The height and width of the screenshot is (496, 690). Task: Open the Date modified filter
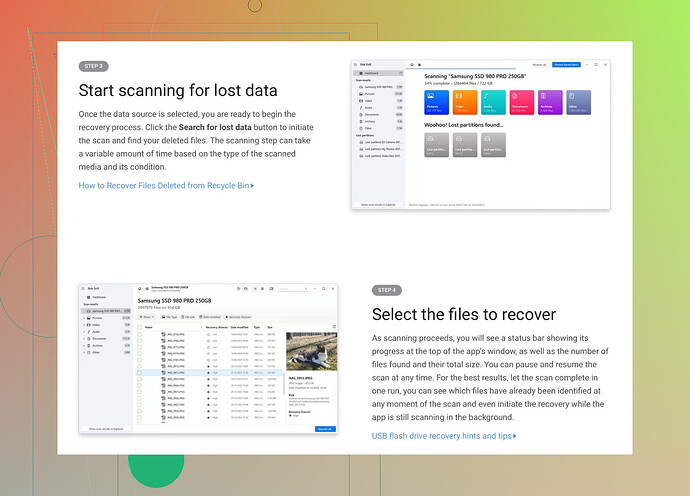(210, 317)
